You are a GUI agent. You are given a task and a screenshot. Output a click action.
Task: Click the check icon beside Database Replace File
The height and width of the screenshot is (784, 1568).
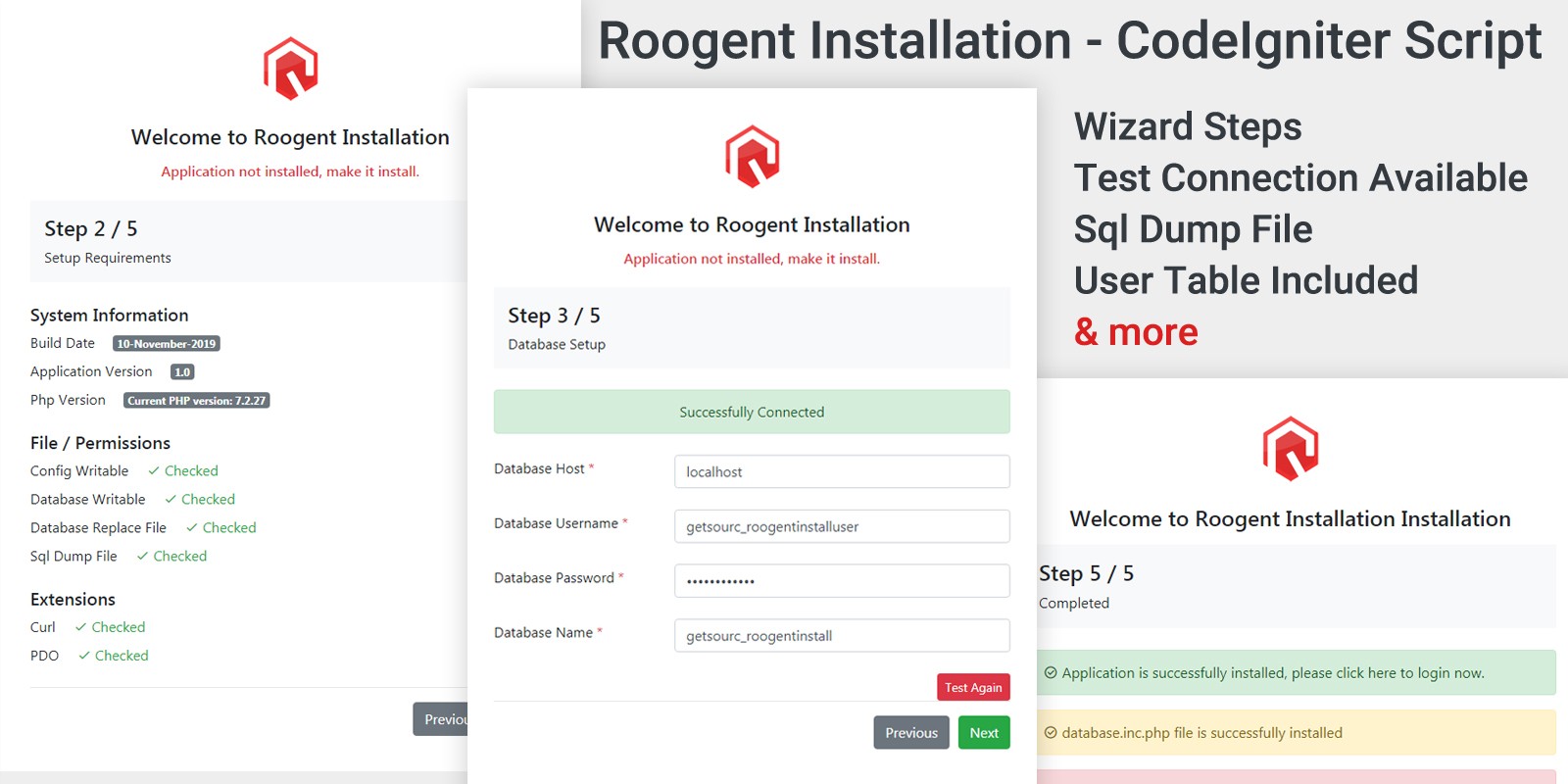192,528
